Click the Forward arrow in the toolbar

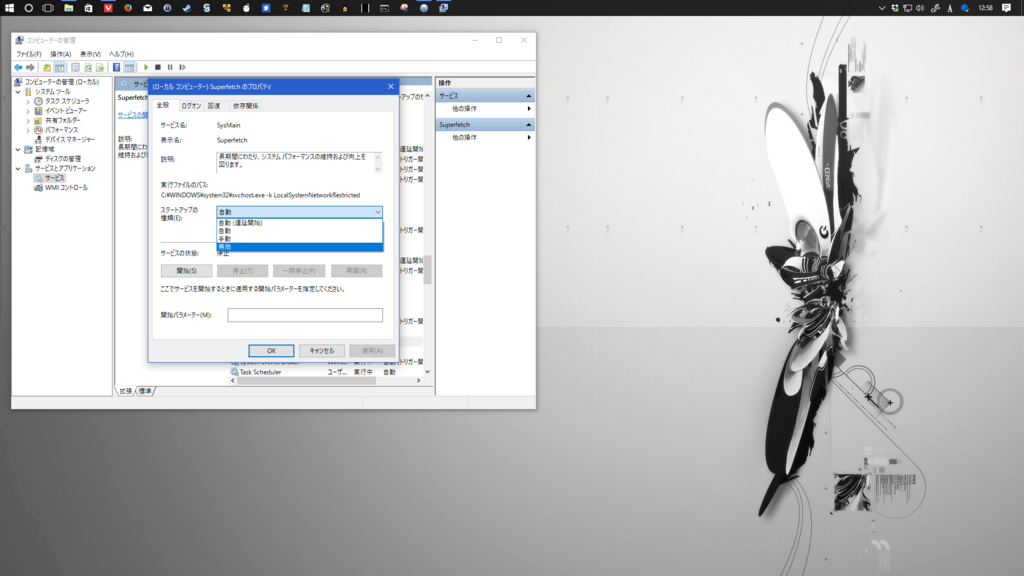point(30,67)
